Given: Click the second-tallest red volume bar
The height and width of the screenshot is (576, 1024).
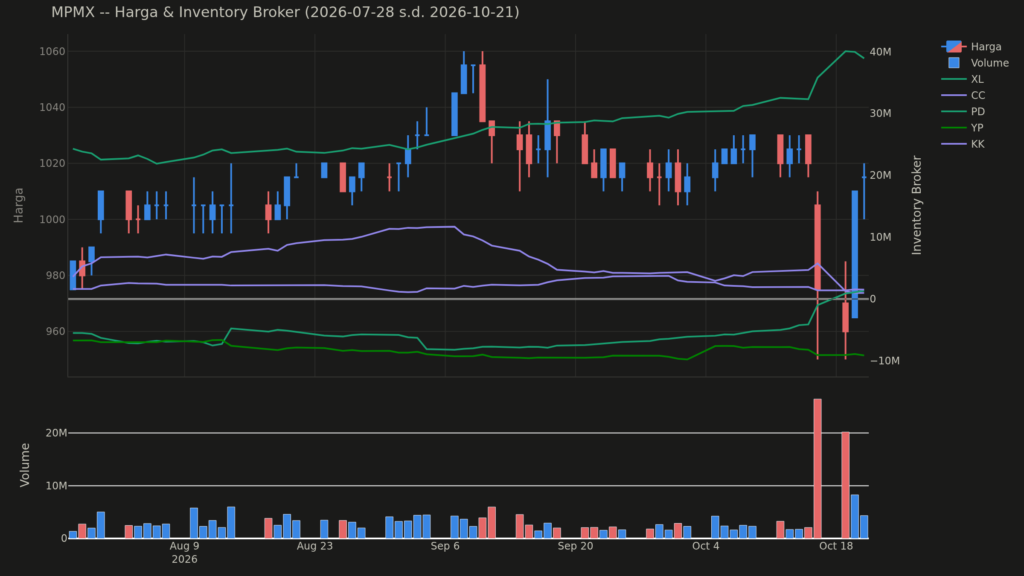Looking at the screenshot, I should pos(846,485).
